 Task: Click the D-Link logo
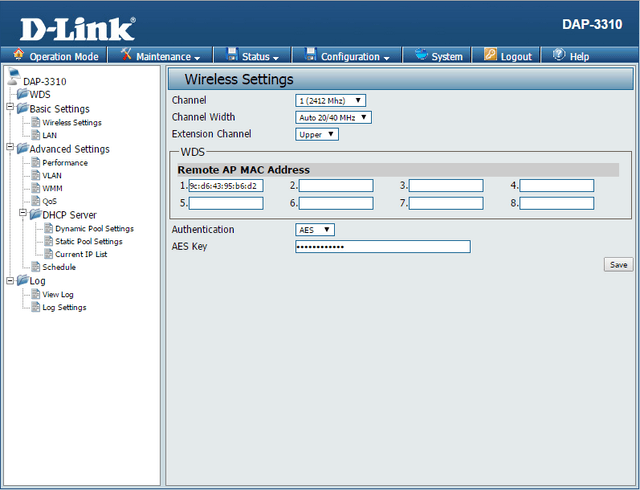coord(78,29)
